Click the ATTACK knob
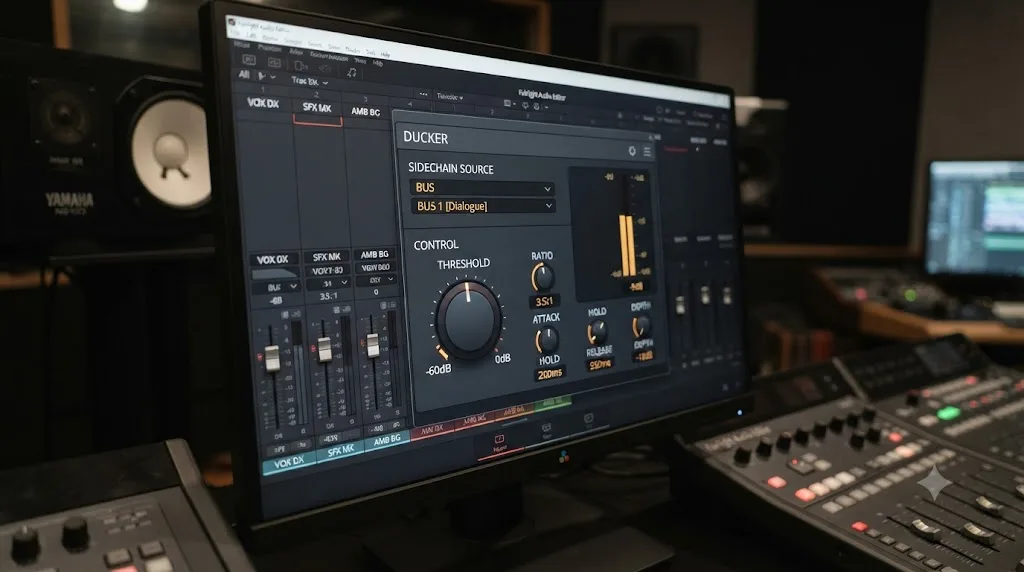 [x=547, y=340]
